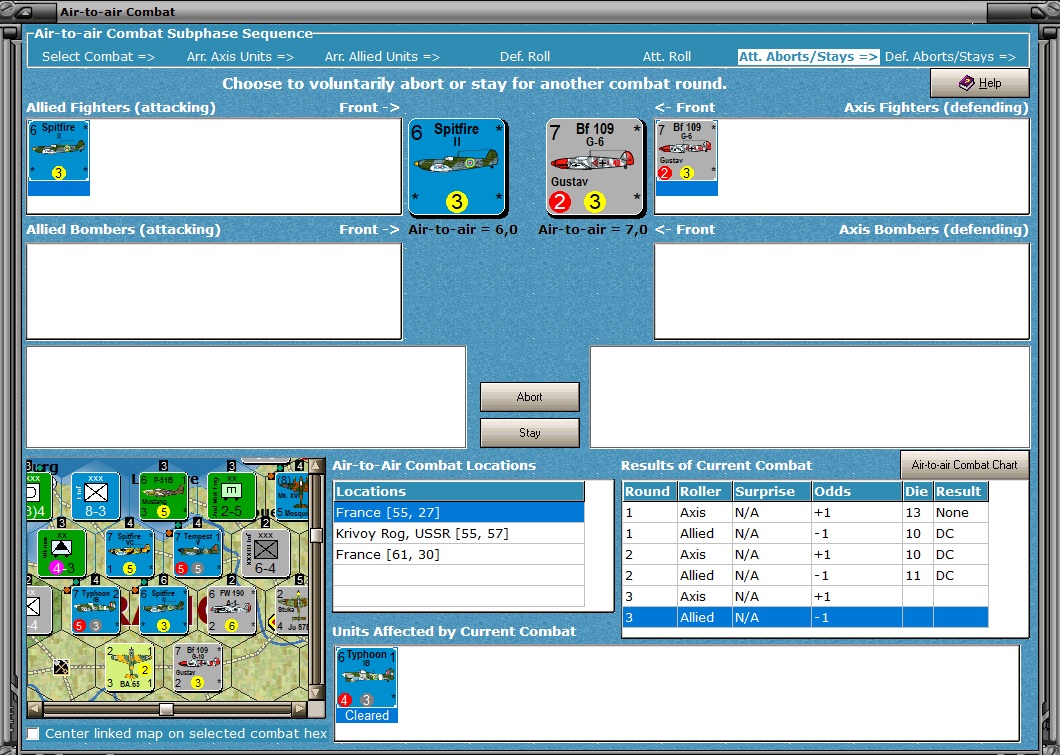Select the result cell showing None
The height and width of the screenshot is (755, 1060).
pos(961,512)
